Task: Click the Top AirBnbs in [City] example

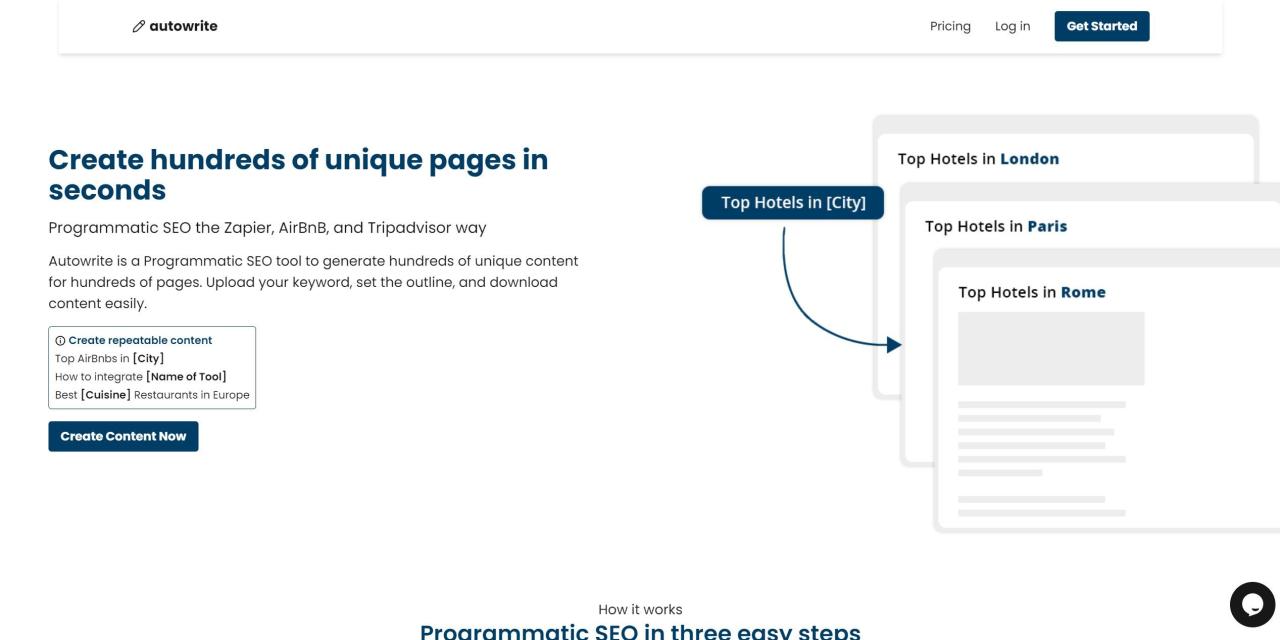Action: pyautogui.click(x=109, y=358)
